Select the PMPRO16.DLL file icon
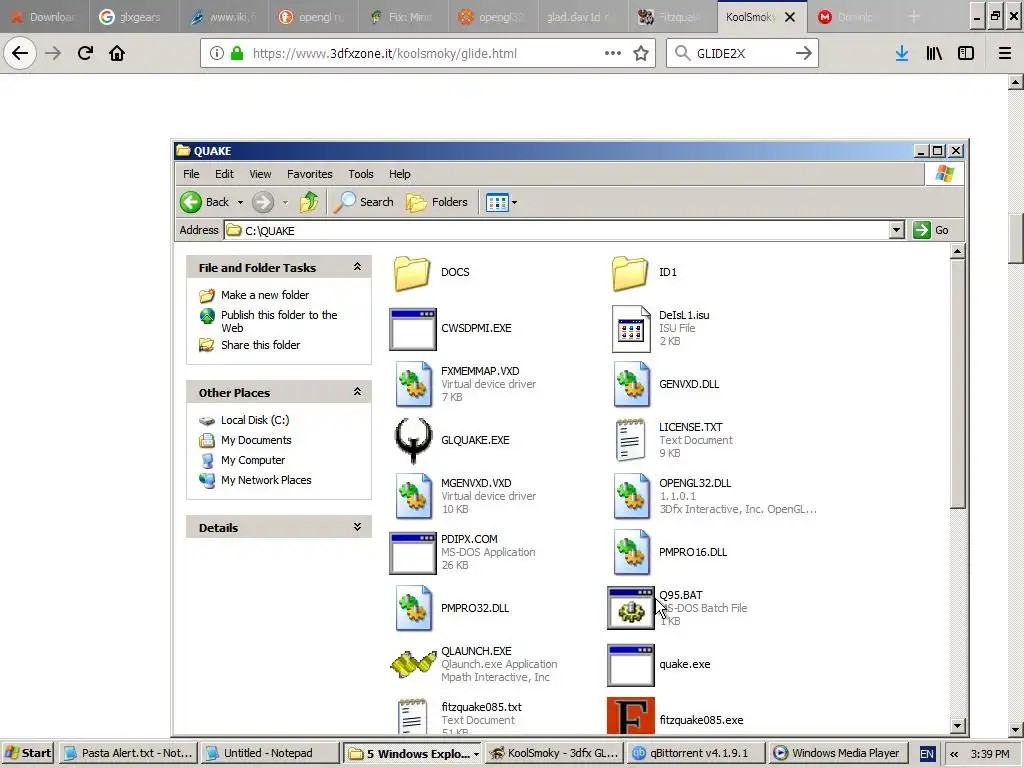The image size is (1024, 768). pos(632,552)
